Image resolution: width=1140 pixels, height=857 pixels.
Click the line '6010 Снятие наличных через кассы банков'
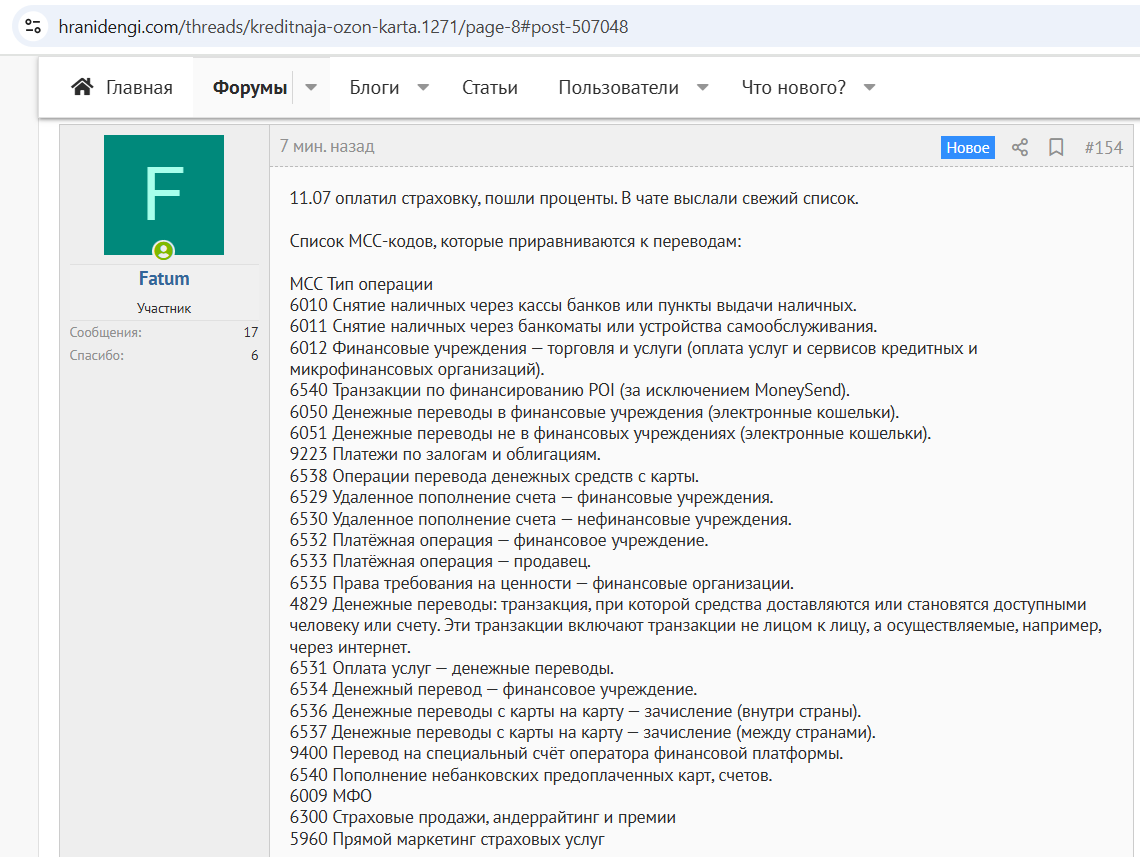point(573,305)
